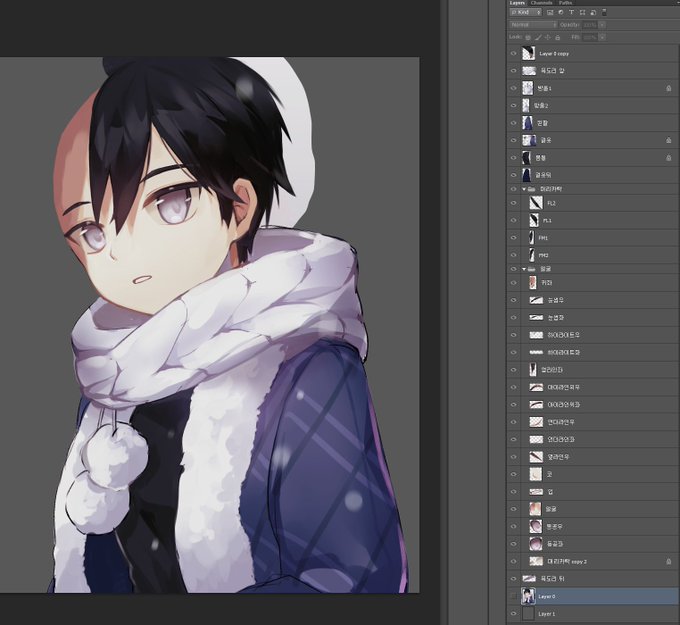The height and width of the screenshot is (625, 680).
Task: Select the Layer 1 thumbnail
Action: point(528,614)
